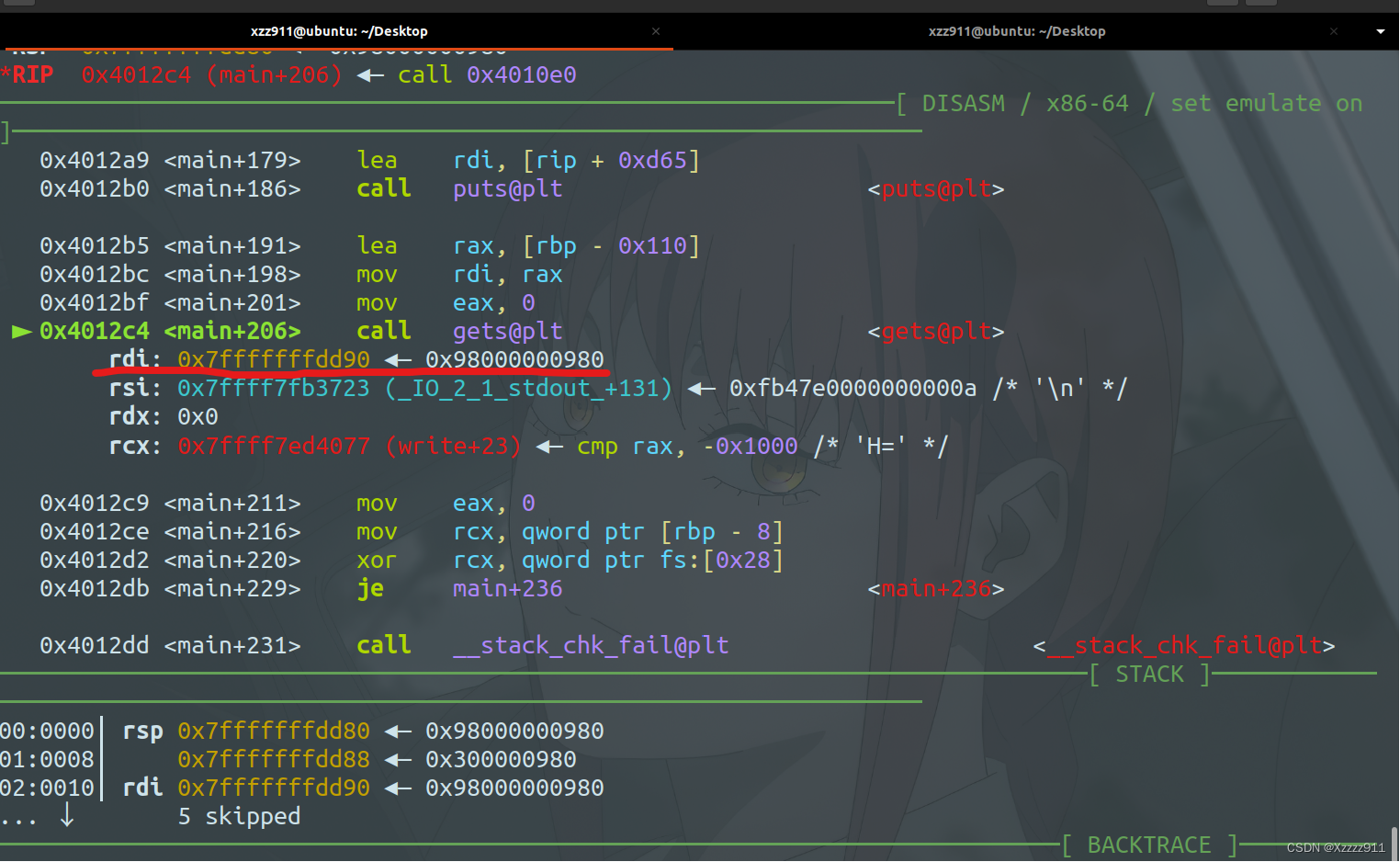Screen dimensions: 1400x862
Task: Click the red puts@plt symbol label
Action: pos(935,189)
